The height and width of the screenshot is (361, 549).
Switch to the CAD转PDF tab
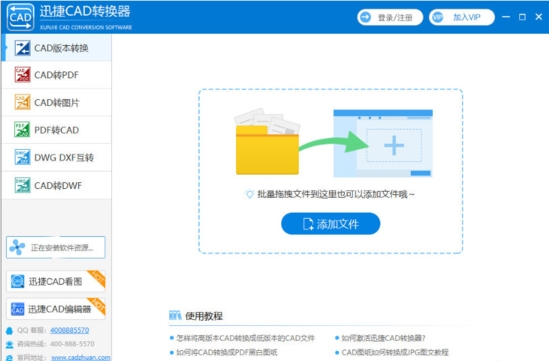click(57, 75)
